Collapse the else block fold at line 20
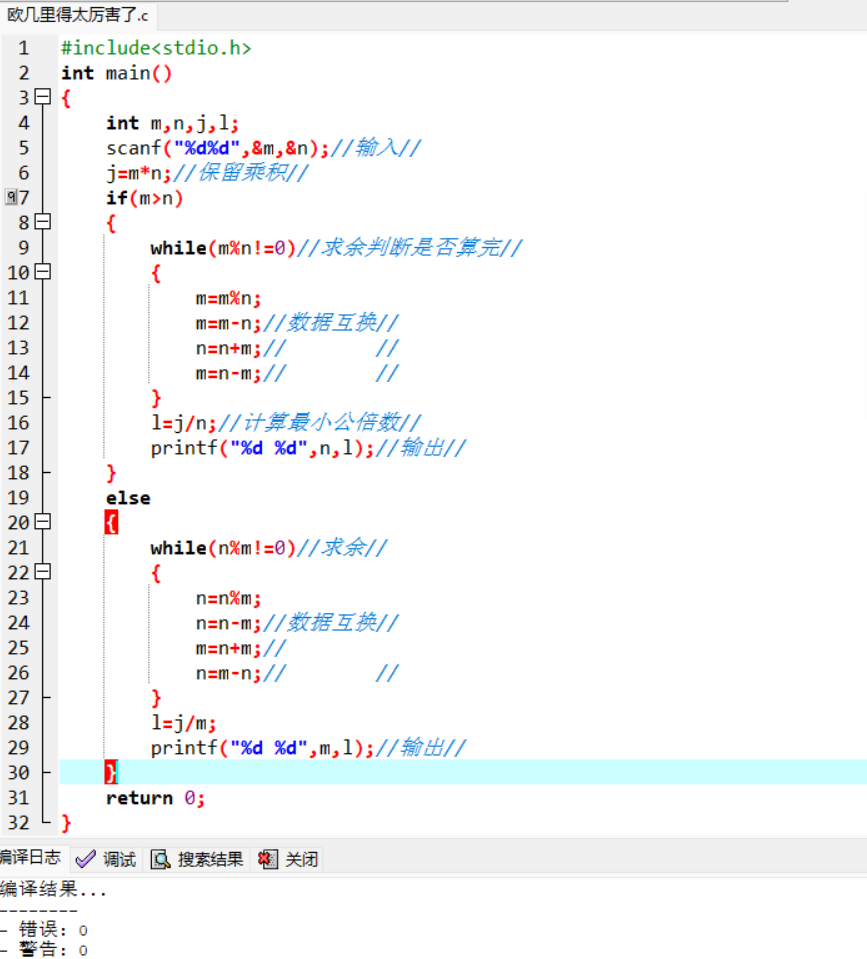 (43, 522)
